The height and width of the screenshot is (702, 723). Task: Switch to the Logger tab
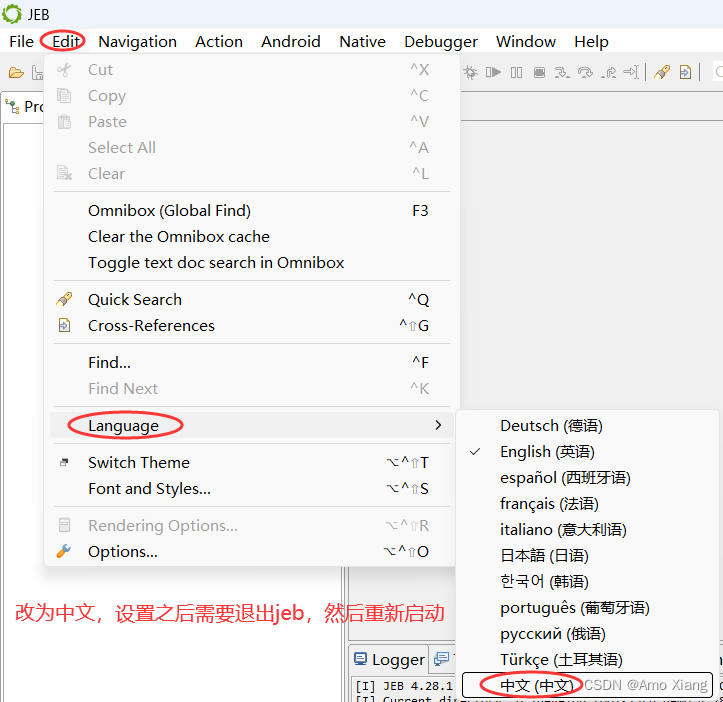pyautogui.click(x=388, y=660)
